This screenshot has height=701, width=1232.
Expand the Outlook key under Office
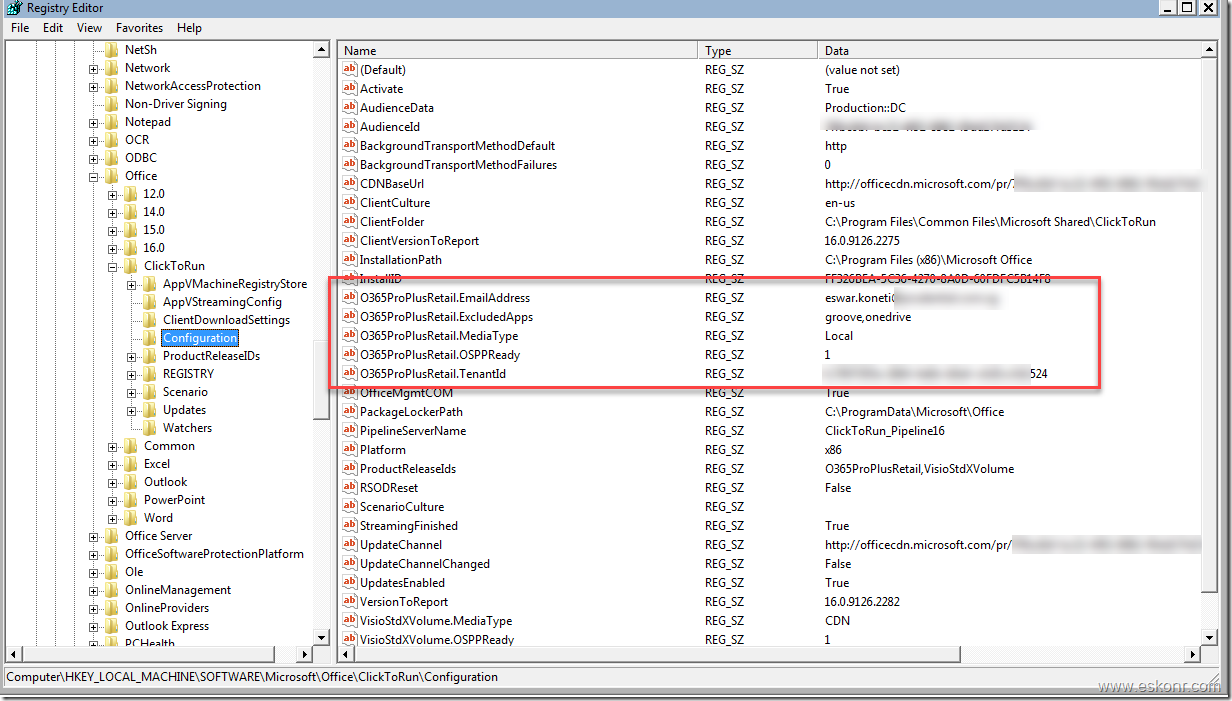[112, 482]
